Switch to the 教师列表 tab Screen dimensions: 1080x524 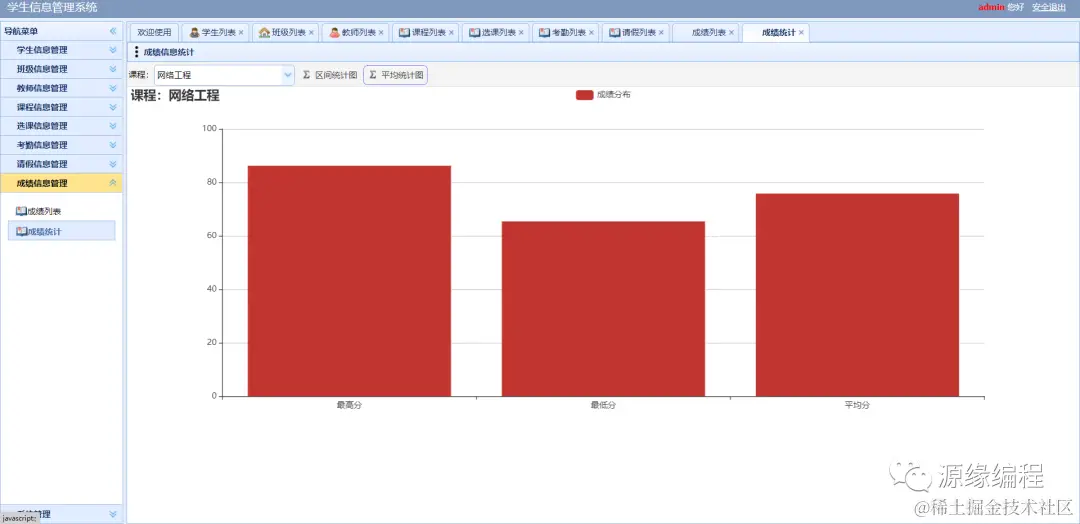point(354,32)
